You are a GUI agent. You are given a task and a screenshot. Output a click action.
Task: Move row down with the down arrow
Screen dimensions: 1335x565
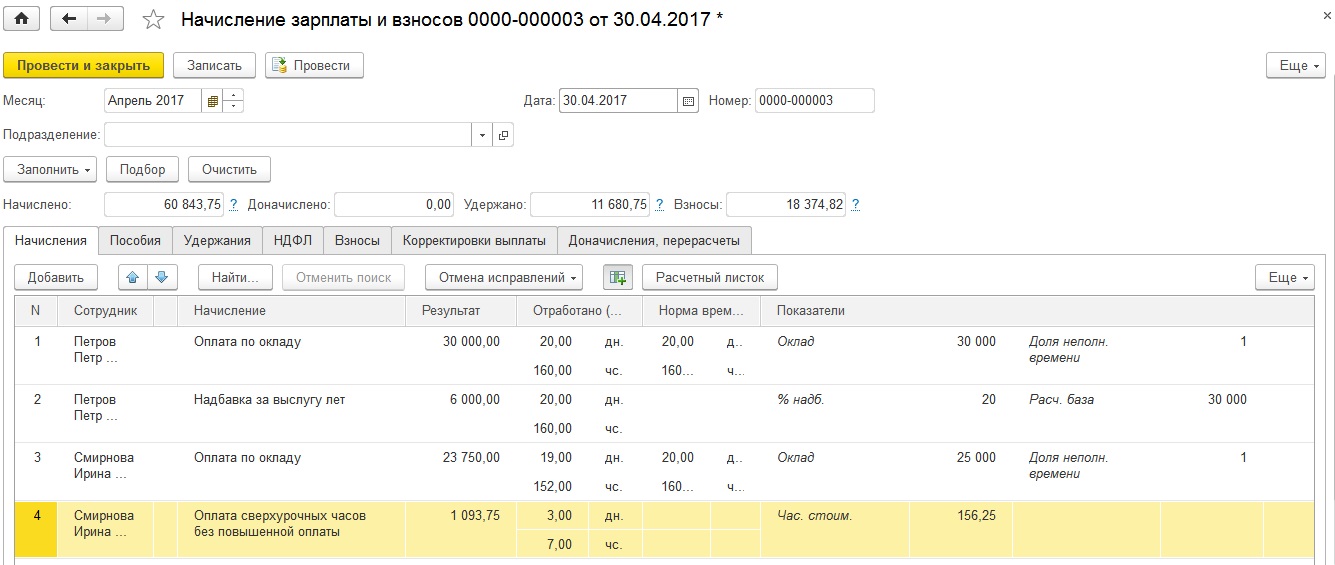click(x=163, y=277)
